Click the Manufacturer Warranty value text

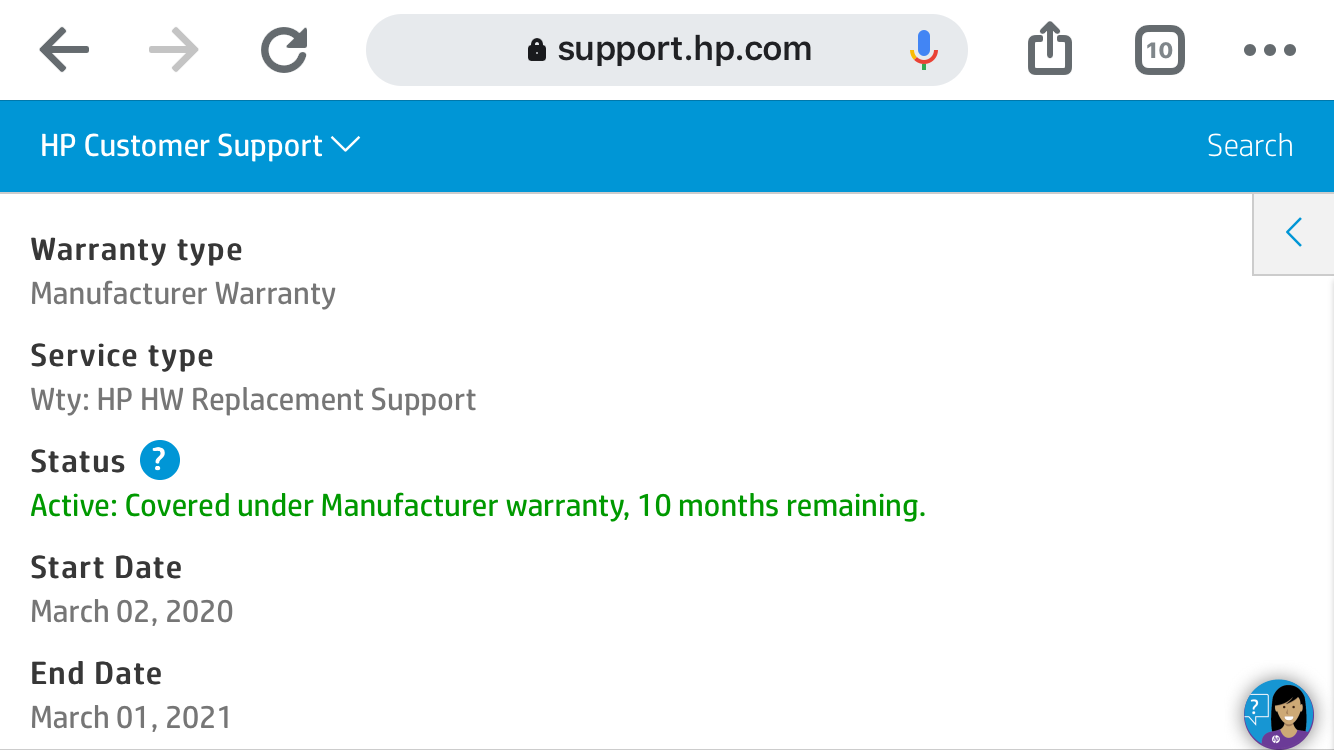click(183, 294)
